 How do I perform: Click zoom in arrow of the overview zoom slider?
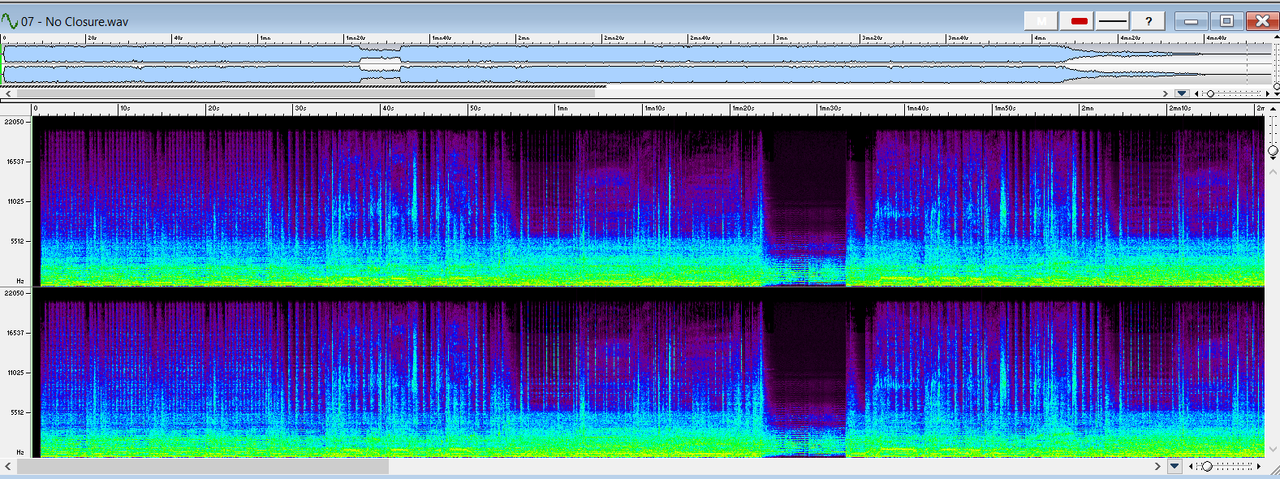coord(1267,93)
